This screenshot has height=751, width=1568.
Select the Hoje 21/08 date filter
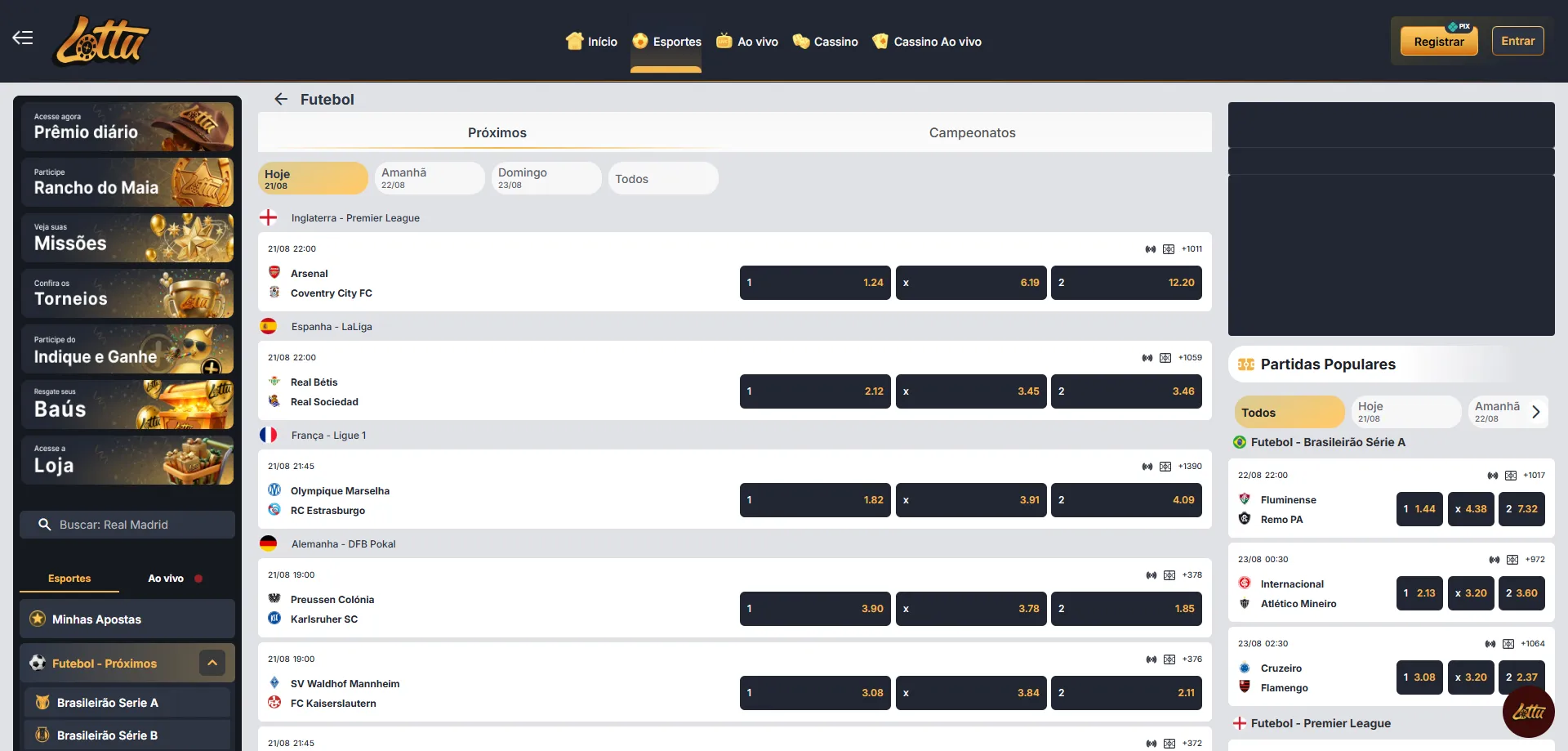(x=313, y=178)
